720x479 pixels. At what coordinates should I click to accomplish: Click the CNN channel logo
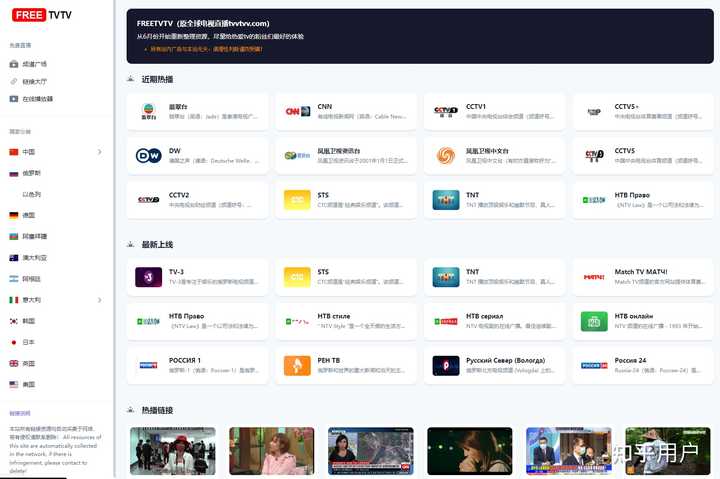[x=298, y=112]
